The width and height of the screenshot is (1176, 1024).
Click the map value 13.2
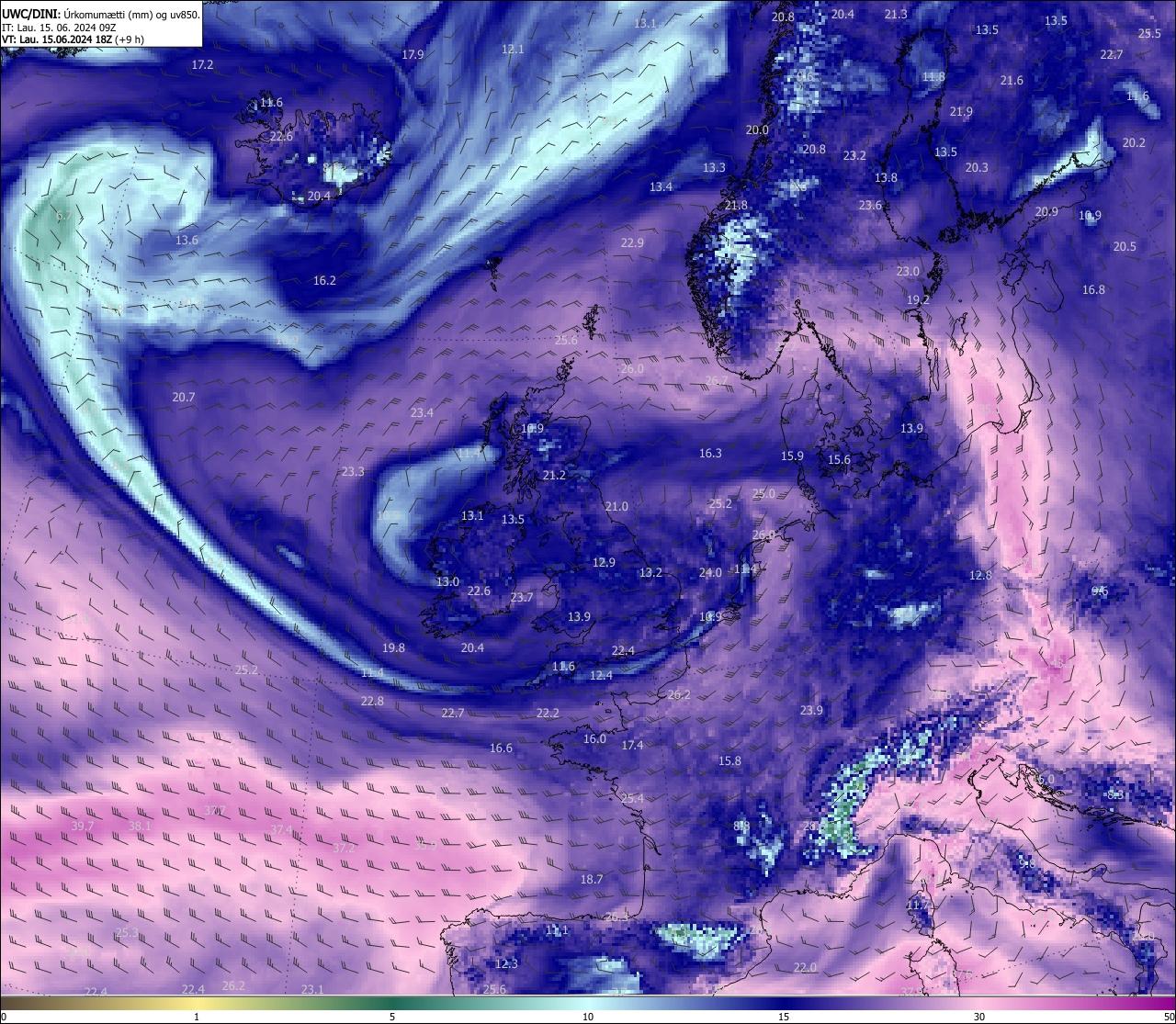click(650, 573)
